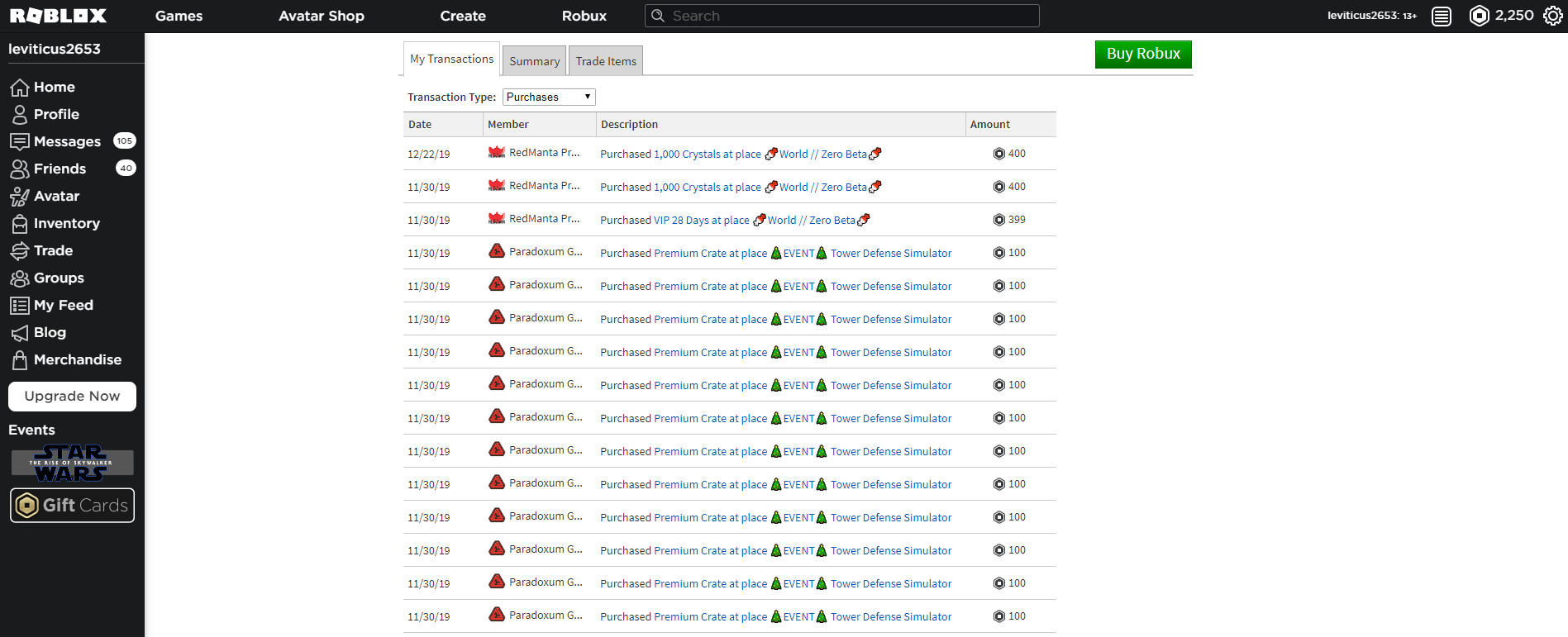
Task: Open the Avatar icon in sidebar
Action: coord(19,196)
